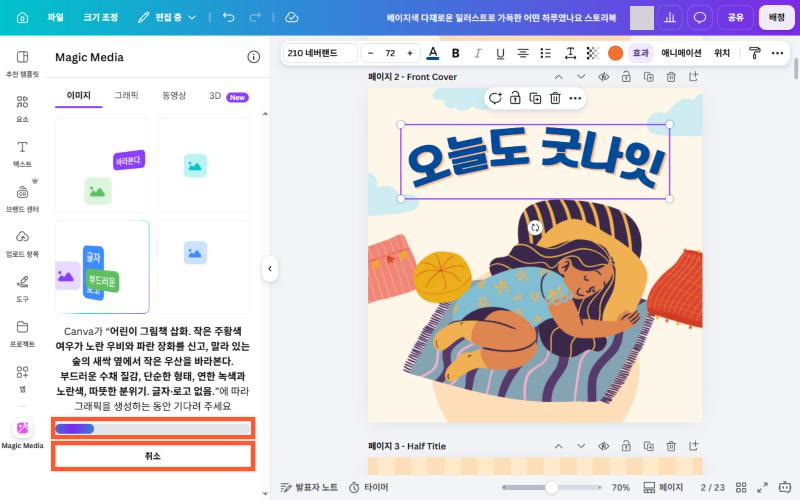Open the 효과 effects panel

pyautogui.click(x=640, y=53)
